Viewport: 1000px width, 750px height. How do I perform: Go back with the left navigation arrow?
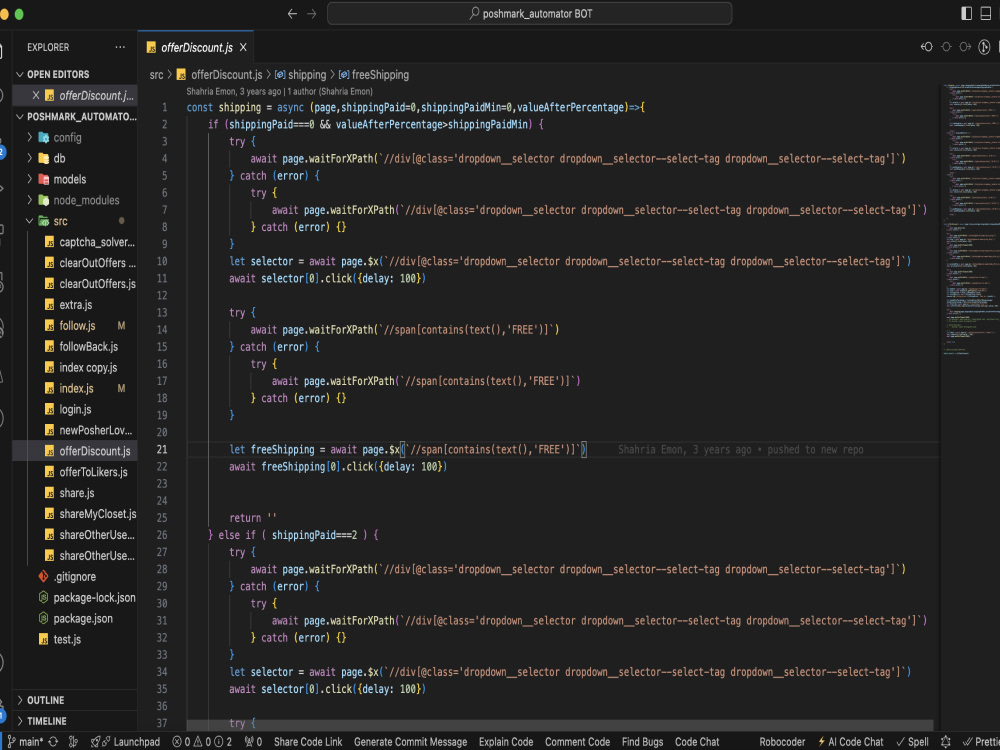point(292,13)
